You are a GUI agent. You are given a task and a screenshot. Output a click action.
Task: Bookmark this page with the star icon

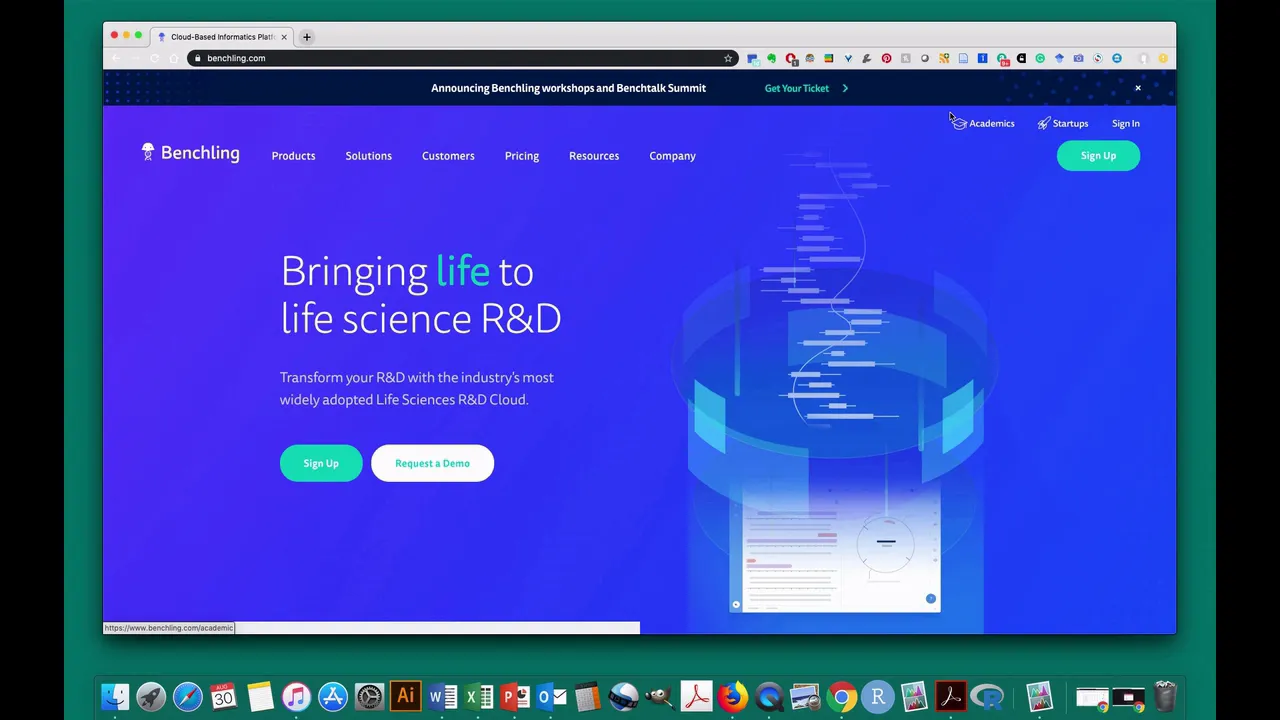pyautogui.click(x=728, y=58)
